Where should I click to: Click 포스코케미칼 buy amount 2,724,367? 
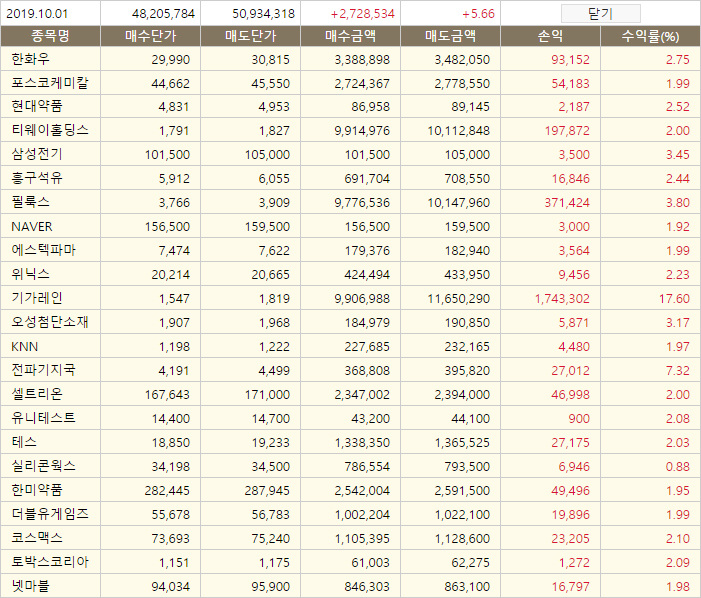tap(362, 84)
